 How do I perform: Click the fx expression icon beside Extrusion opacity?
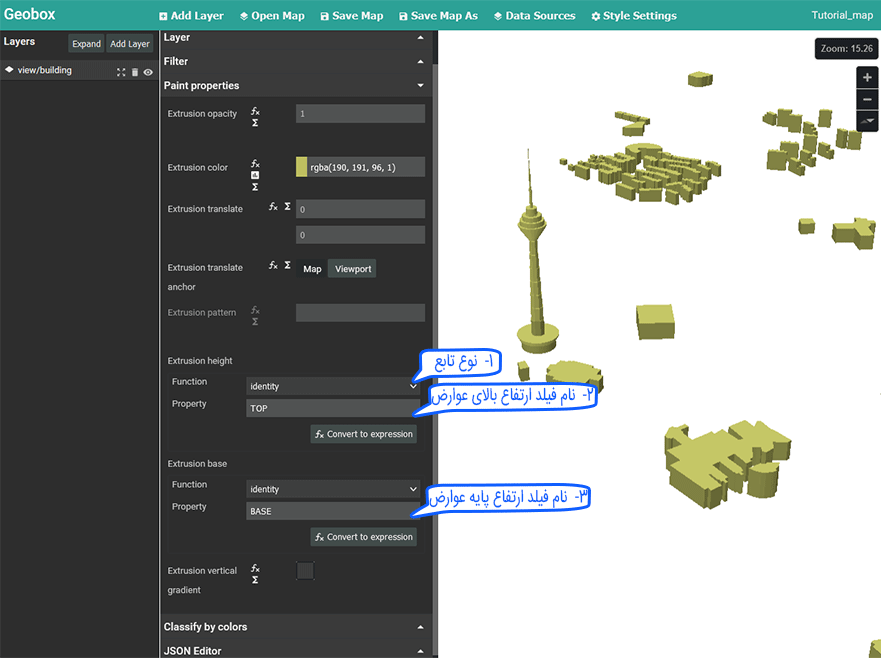pyautogui.click(x=255, y=110)
